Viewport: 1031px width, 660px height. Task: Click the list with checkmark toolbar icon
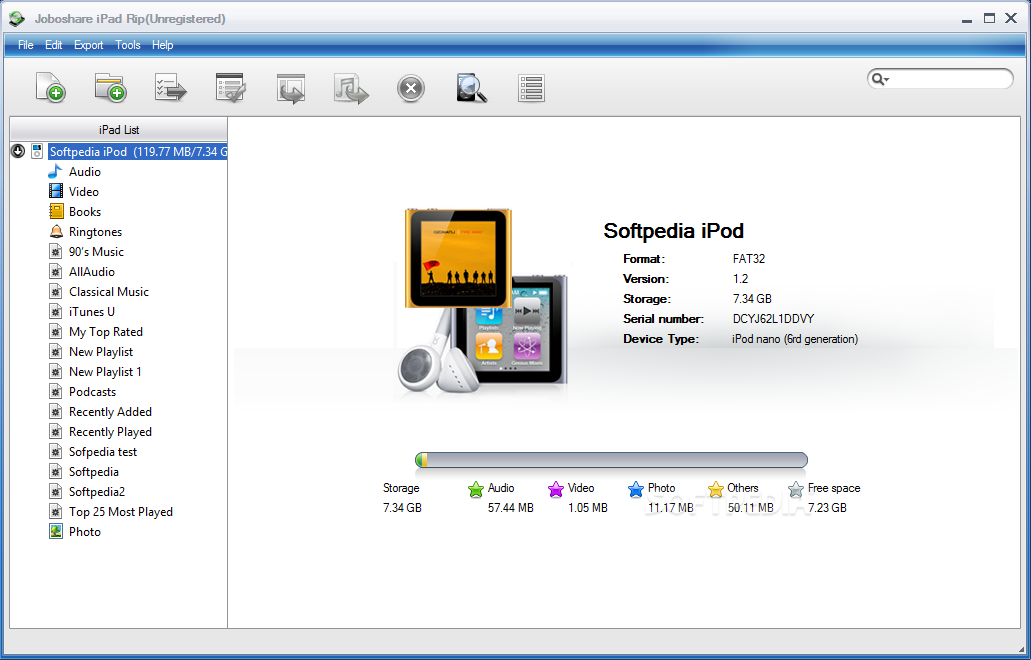[x=231, y=88]
